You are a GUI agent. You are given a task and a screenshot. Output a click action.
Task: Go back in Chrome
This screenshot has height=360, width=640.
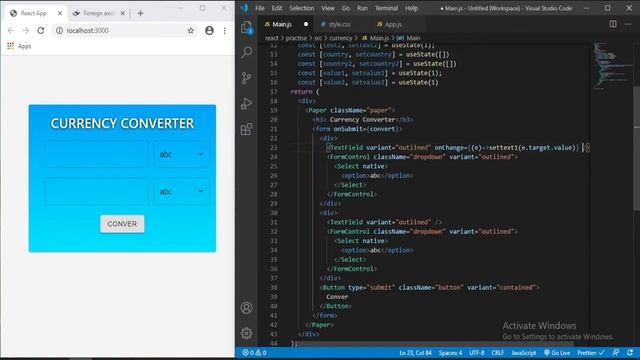click(x=11, y=31)
